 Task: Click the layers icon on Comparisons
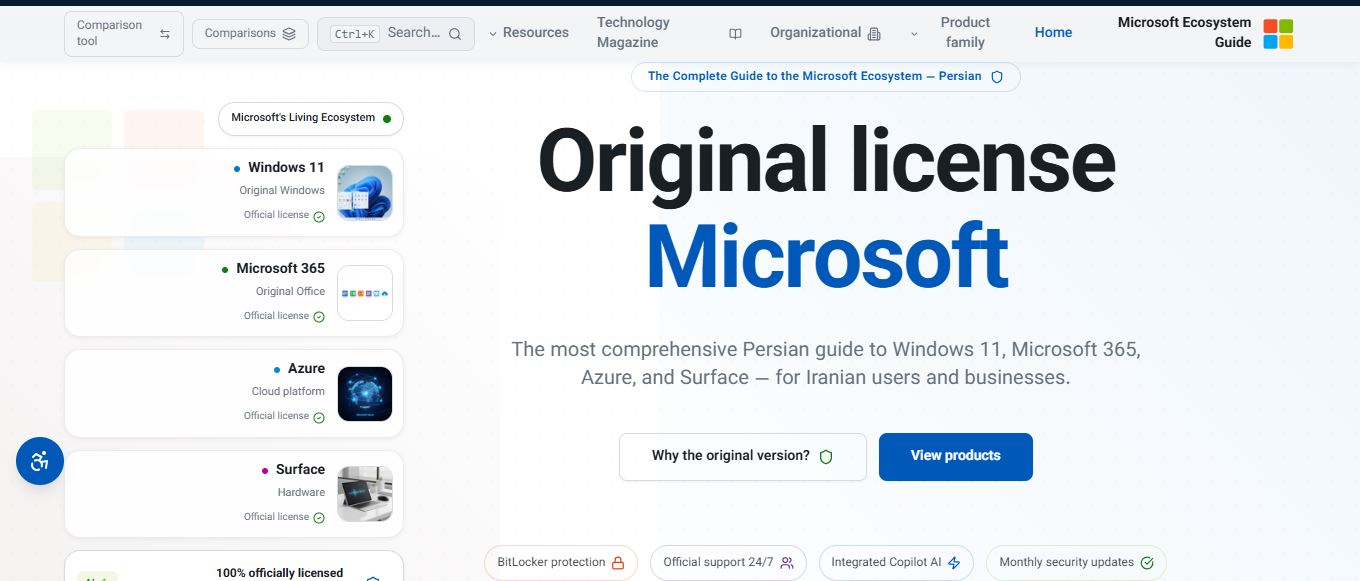[x=289, y=34]
